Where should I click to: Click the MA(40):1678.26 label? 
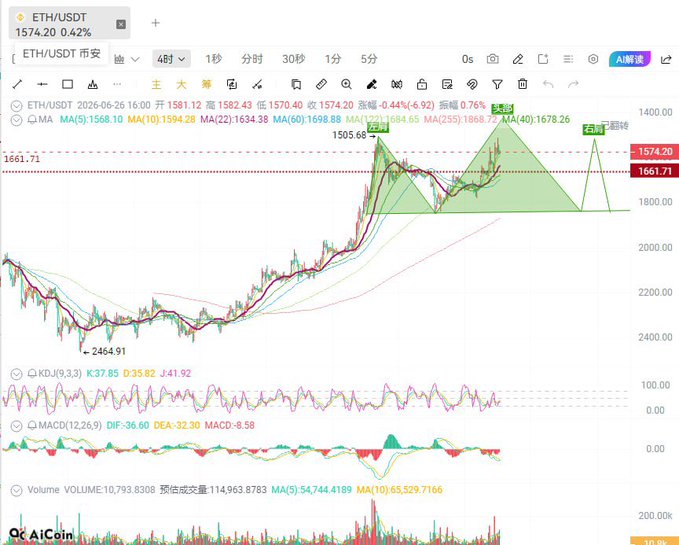[536, 119]
